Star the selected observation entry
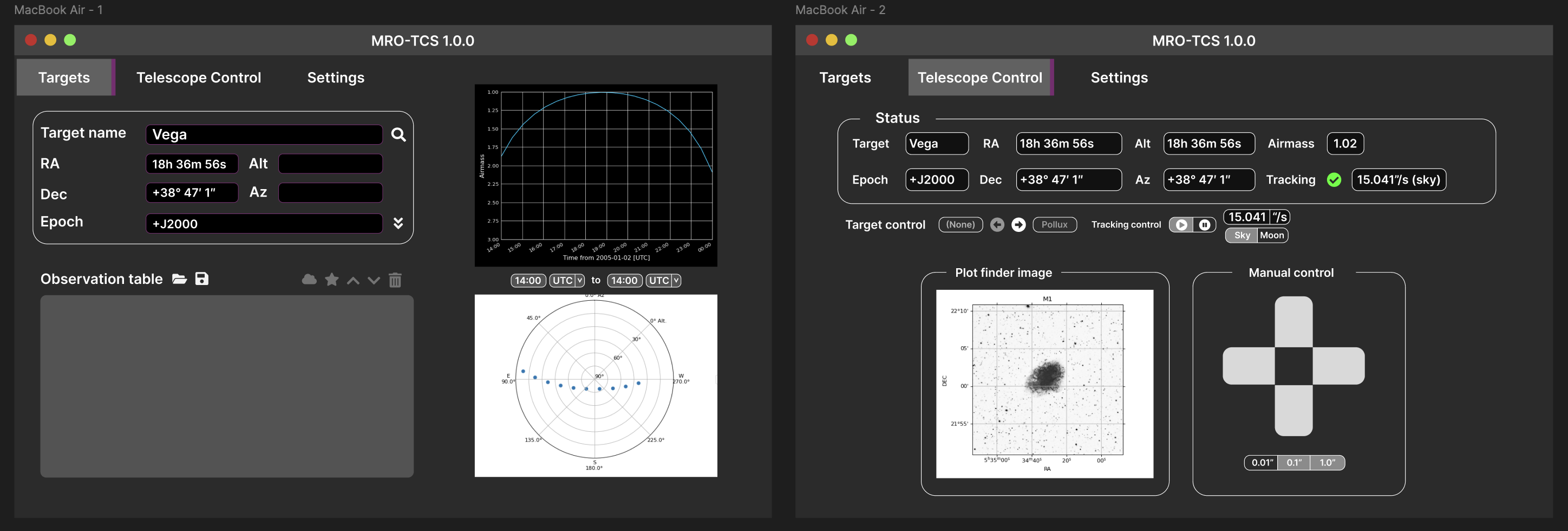1568x531 pixels. 332,280
